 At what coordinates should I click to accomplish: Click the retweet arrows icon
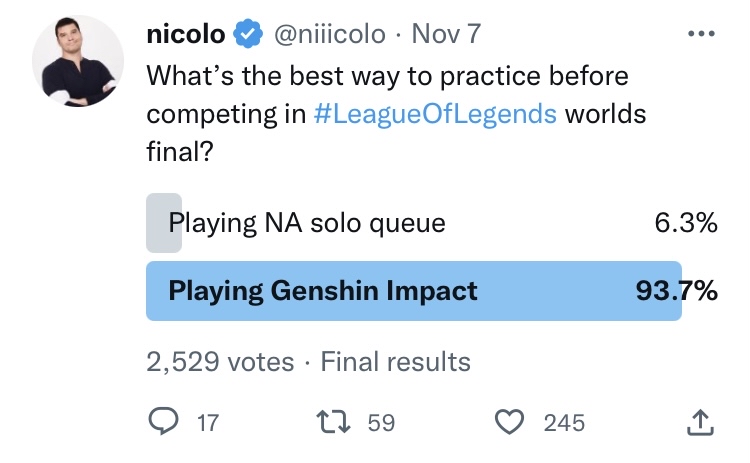click(x=334, y=424)
